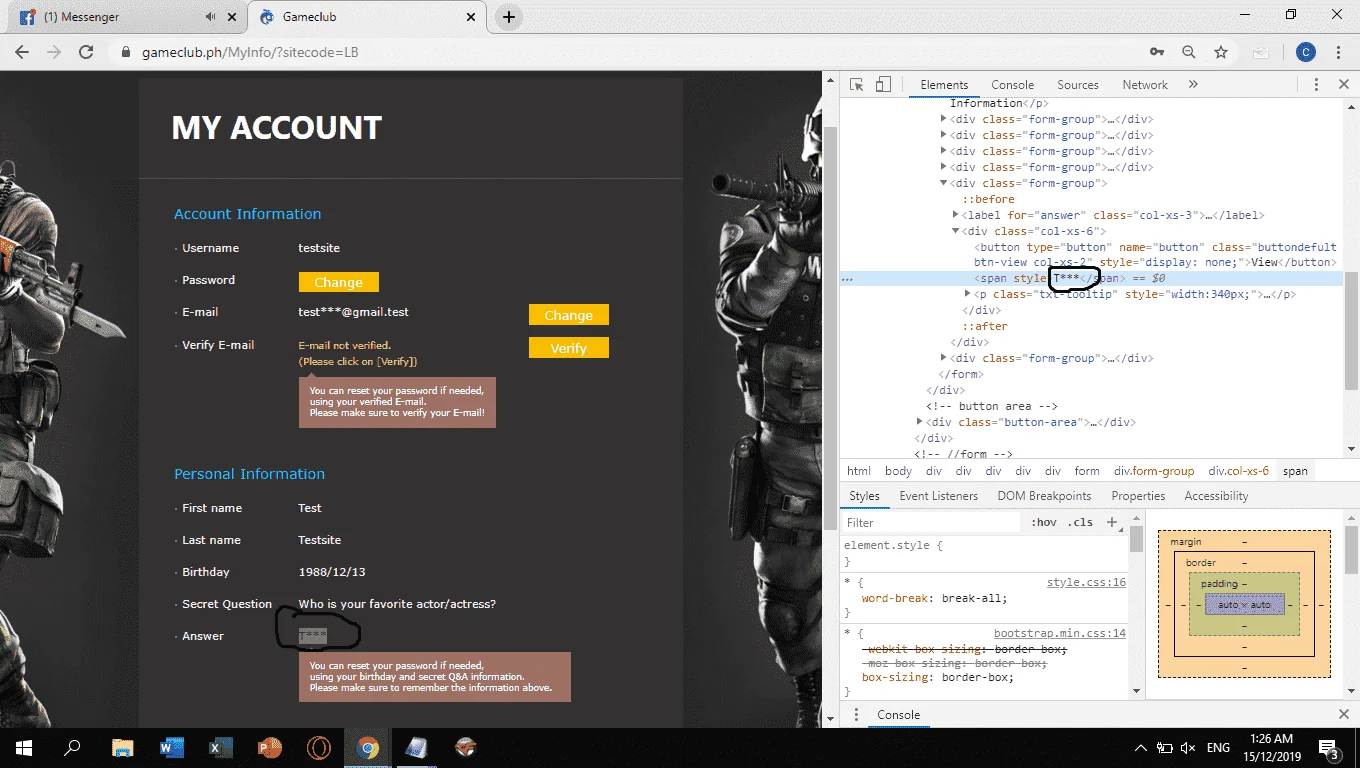Open Windows taskbar search
The width and height of the screenshot is (1360, 768).
tap(72, 747)
